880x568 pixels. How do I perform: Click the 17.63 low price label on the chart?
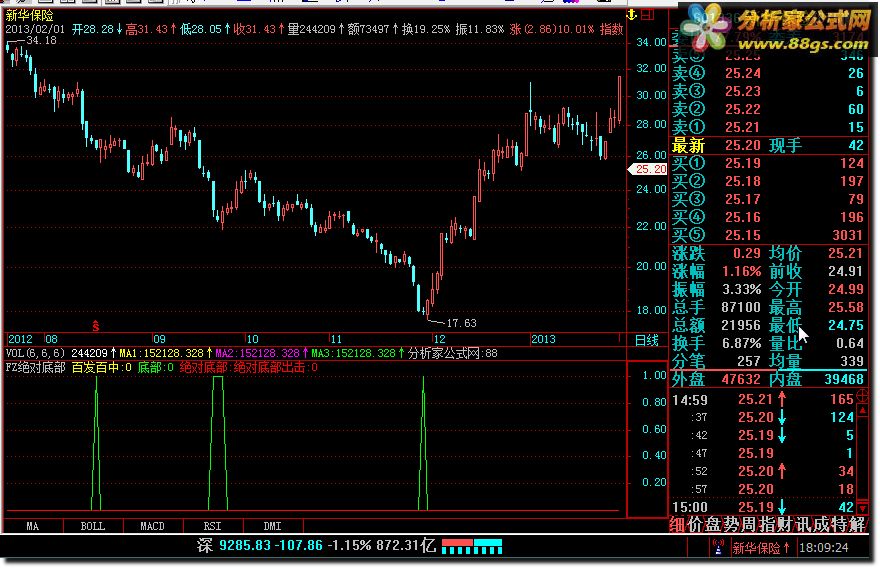click(461, 323)
